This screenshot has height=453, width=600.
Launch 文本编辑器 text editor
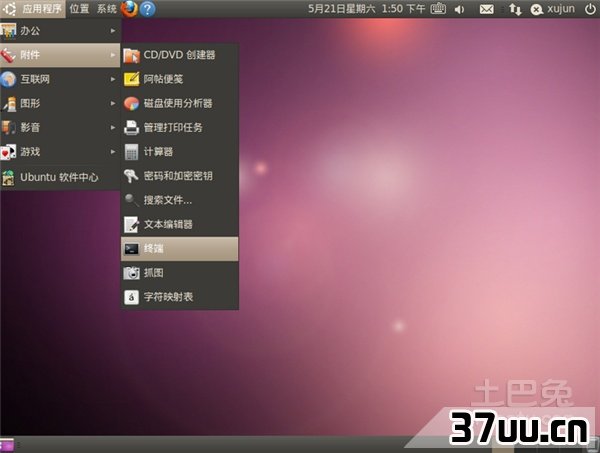pos(179,225)
